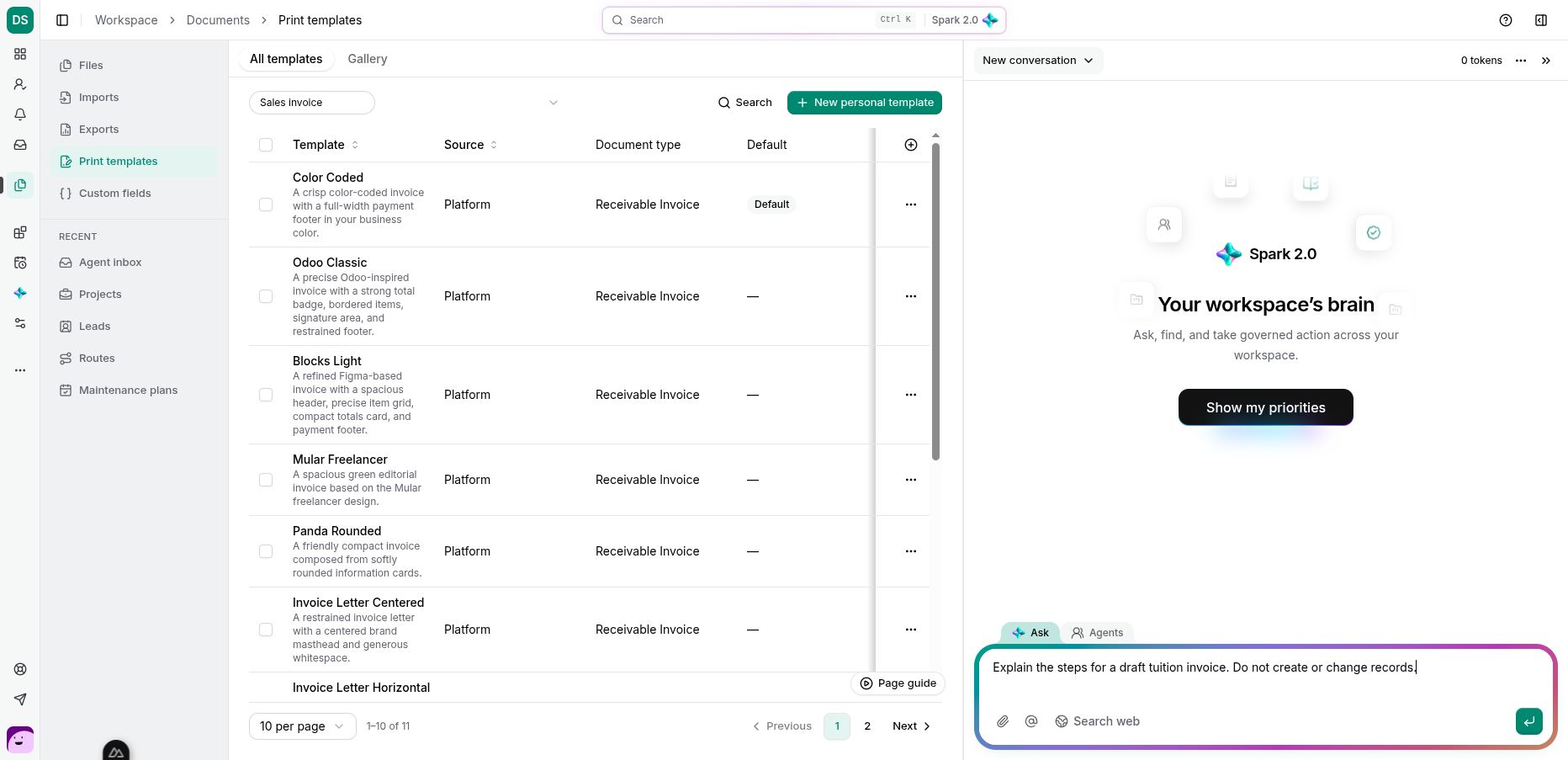Switch to the All templates tab

tap(286, 59)
